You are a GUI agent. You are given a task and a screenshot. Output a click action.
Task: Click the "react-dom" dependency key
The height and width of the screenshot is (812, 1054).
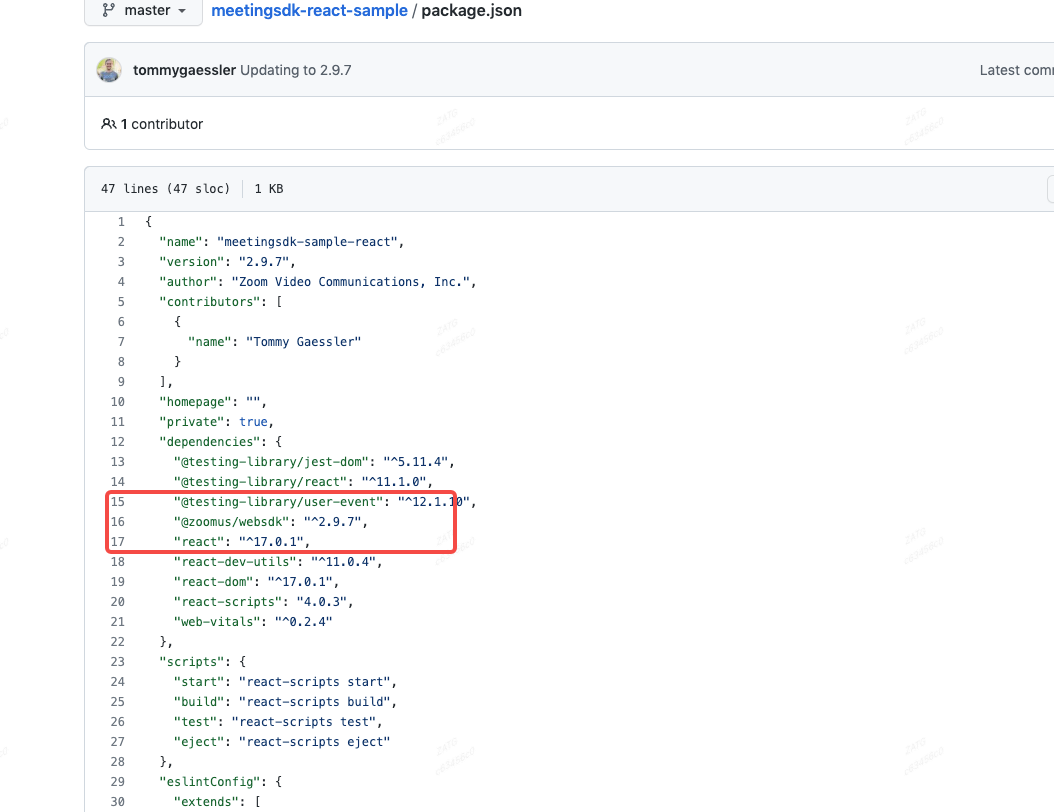tap(213, 581)
